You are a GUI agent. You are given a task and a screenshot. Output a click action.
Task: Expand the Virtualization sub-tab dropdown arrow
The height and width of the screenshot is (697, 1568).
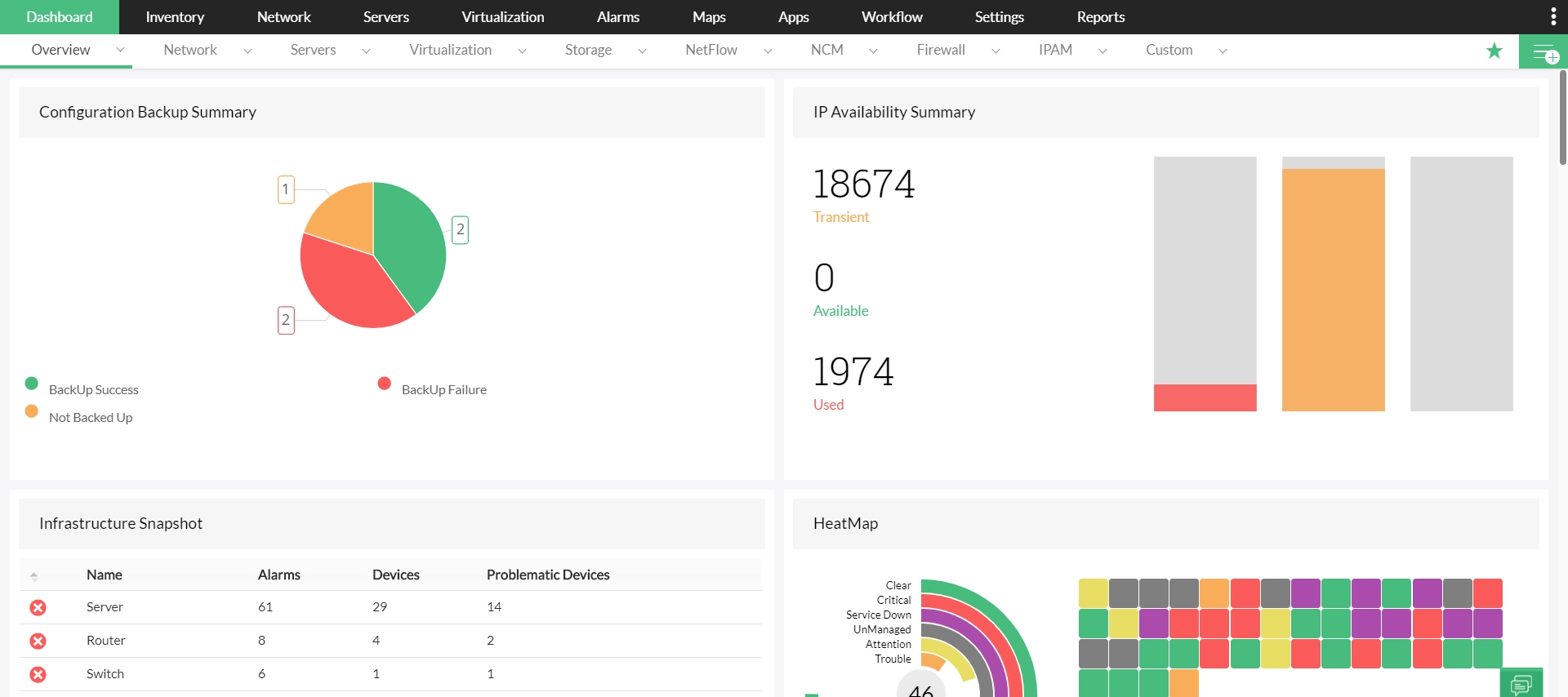click(x=522, y=51)
